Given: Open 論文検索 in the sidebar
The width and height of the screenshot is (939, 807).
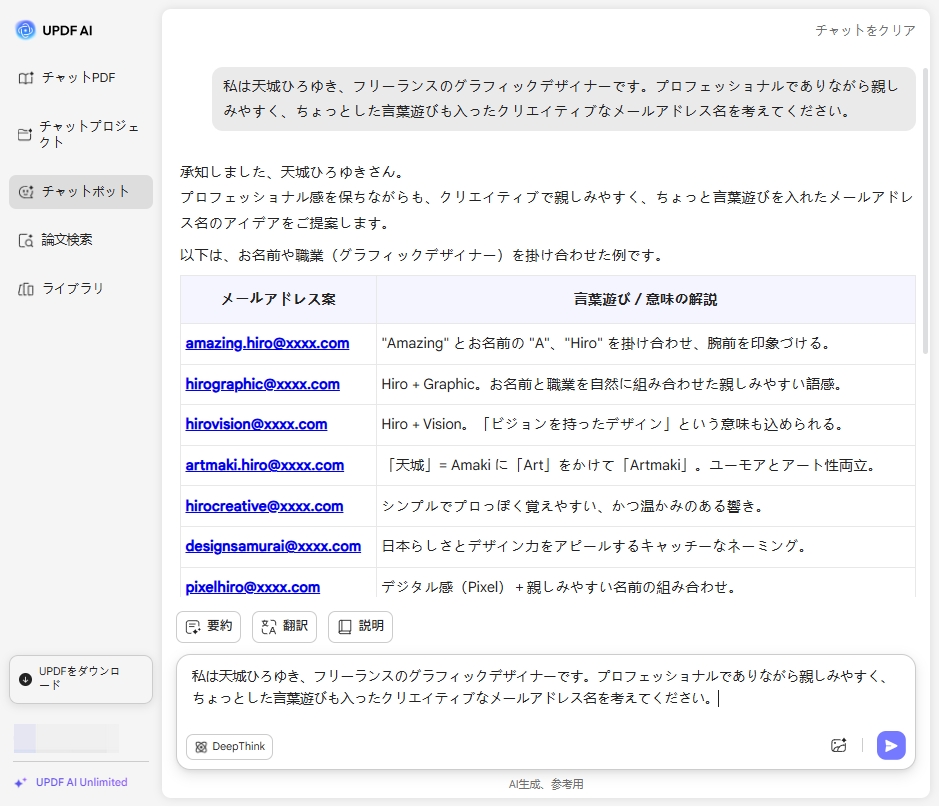Looking at the screenshot, I should pos(81,240).
